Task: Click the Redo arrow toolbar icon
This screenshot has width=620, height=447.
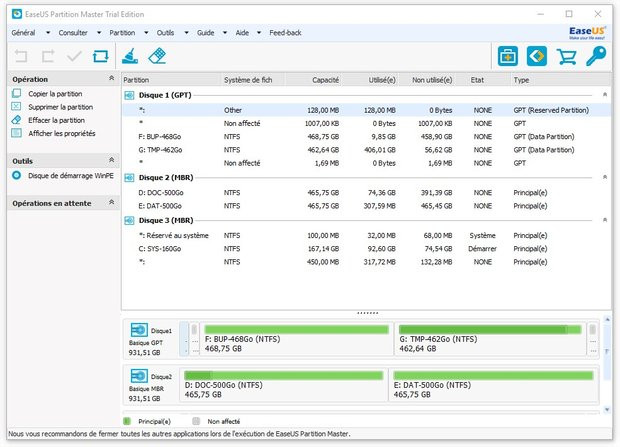Action: point(48,56)
